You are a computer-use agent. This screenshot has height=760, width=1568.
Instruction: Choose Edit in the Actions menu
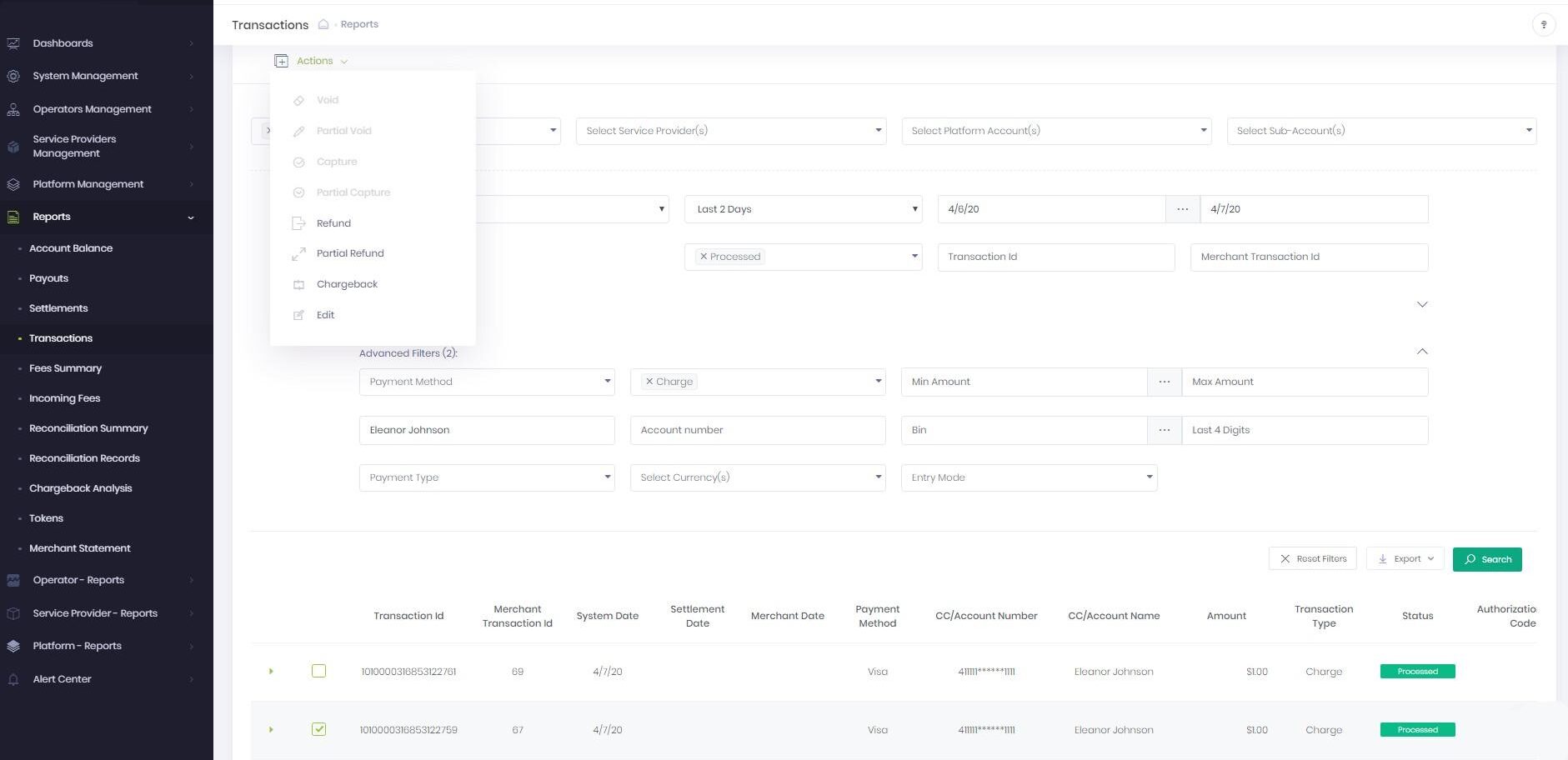click(325, 315)
